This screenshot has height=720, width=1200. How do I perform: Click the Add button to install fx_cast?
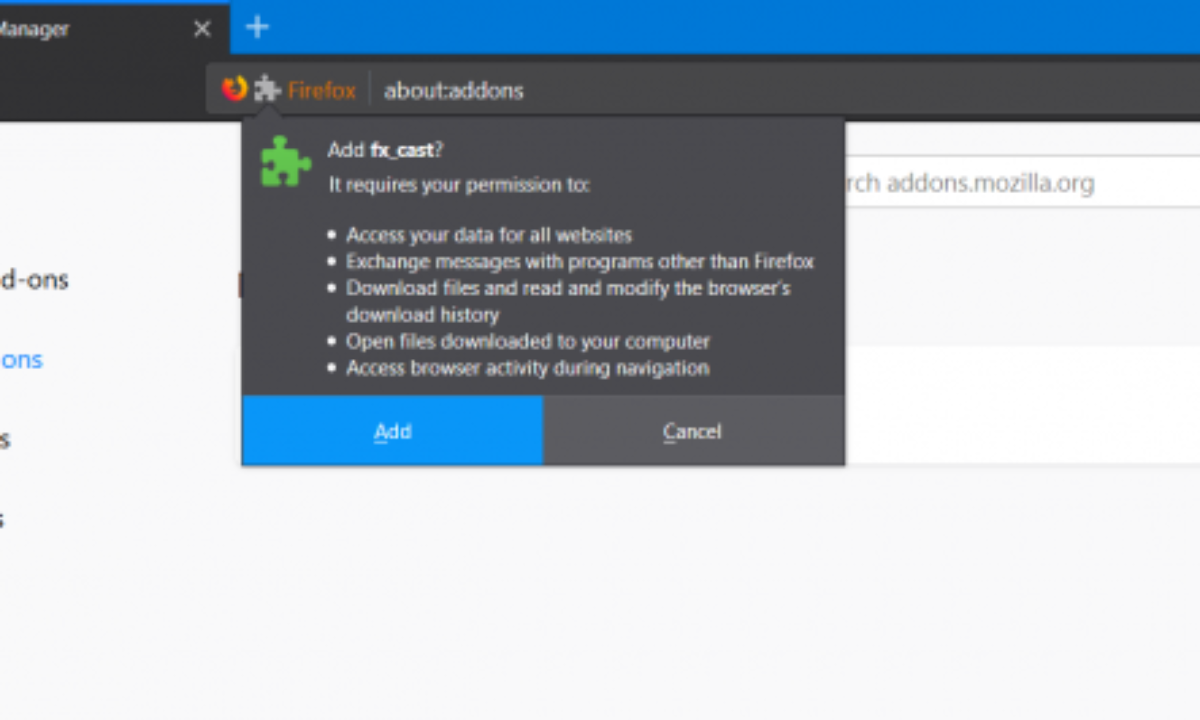(392, 431)
